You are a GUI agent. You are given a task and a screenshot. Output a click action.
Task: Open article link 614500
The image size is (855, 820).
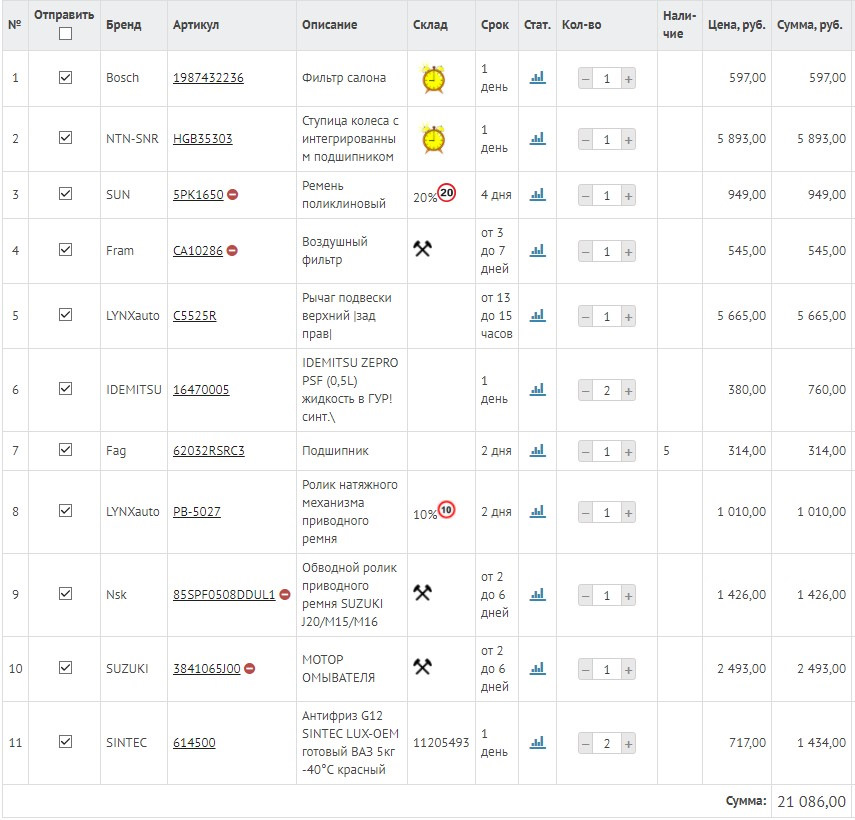click(x=194, y=743)
